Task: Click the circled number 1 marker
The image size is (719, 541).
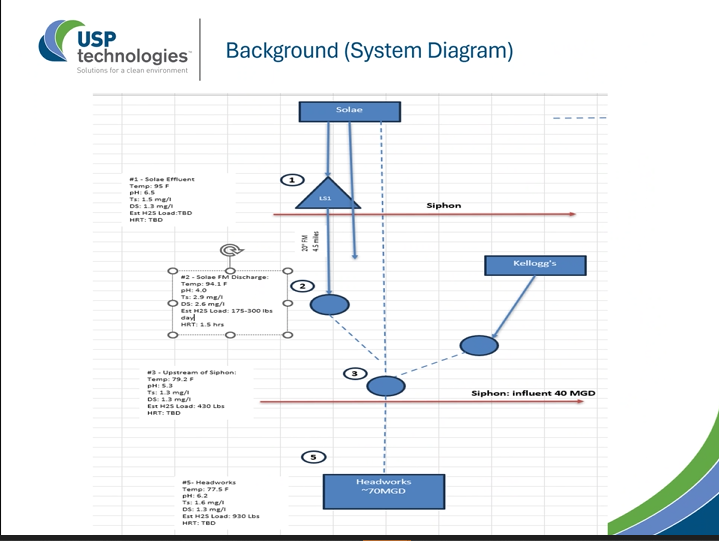Action: 291,180
